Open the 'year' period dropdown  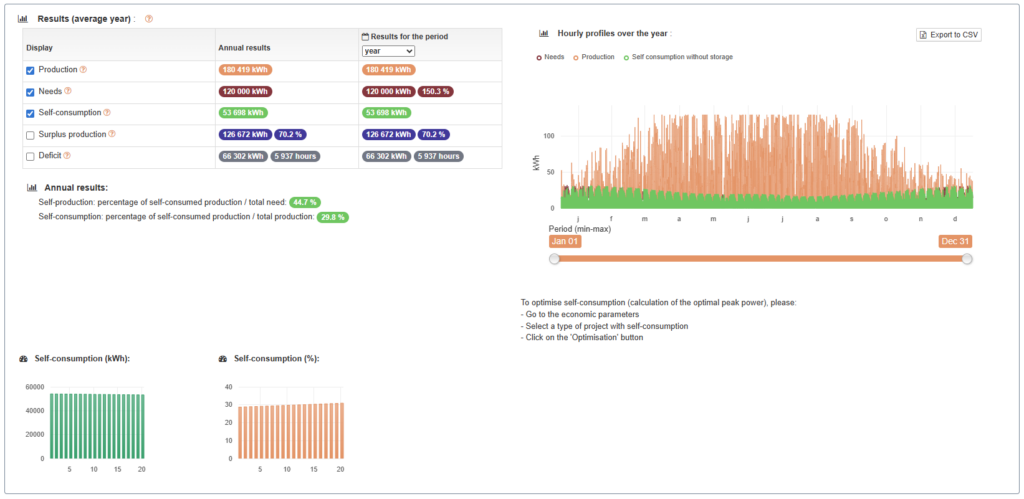click(x=388, y=50)
